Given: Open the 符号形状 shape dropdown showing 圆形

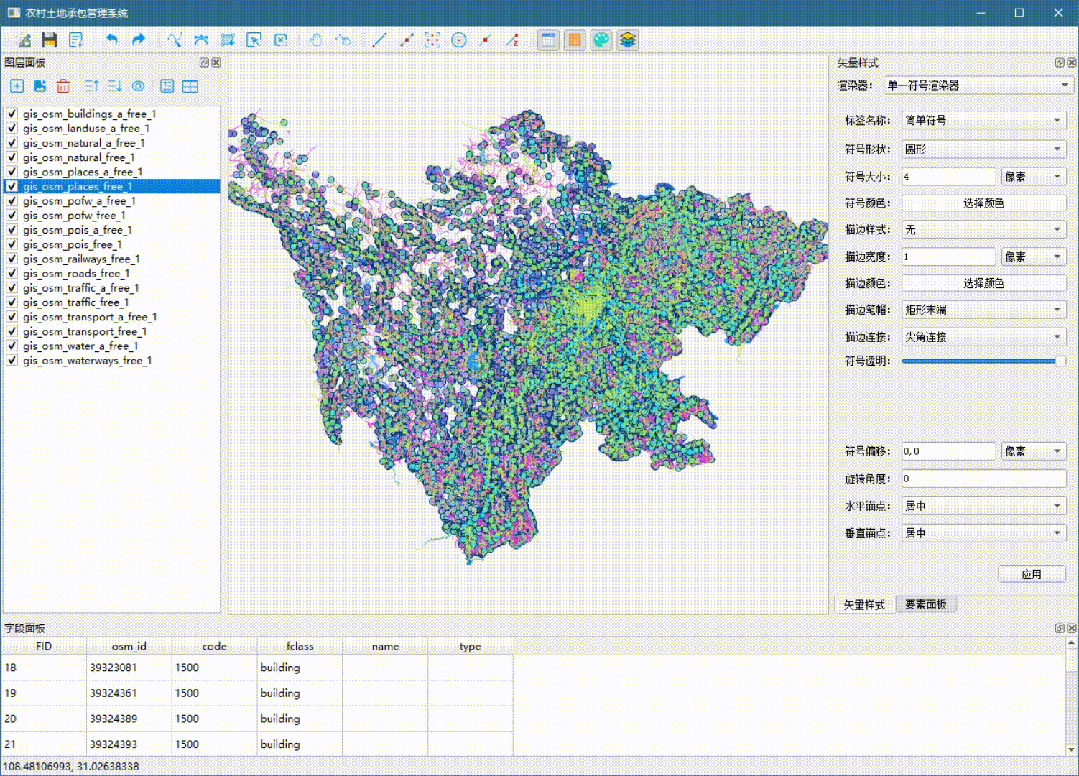Looking at the screenshot, I should [983, 148].
